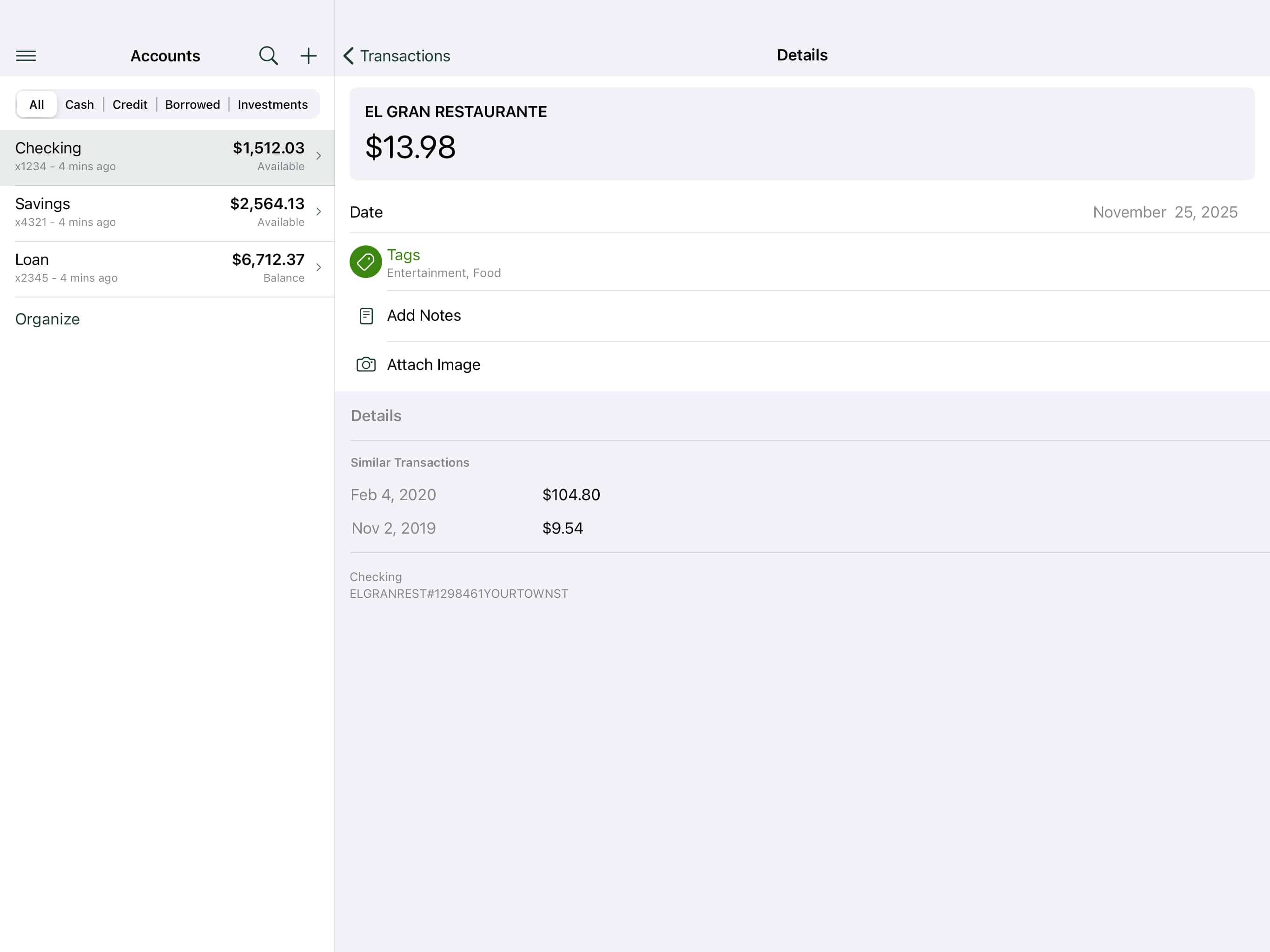Open the Tags editor label

pyautogui.click(x=403, y=255)
